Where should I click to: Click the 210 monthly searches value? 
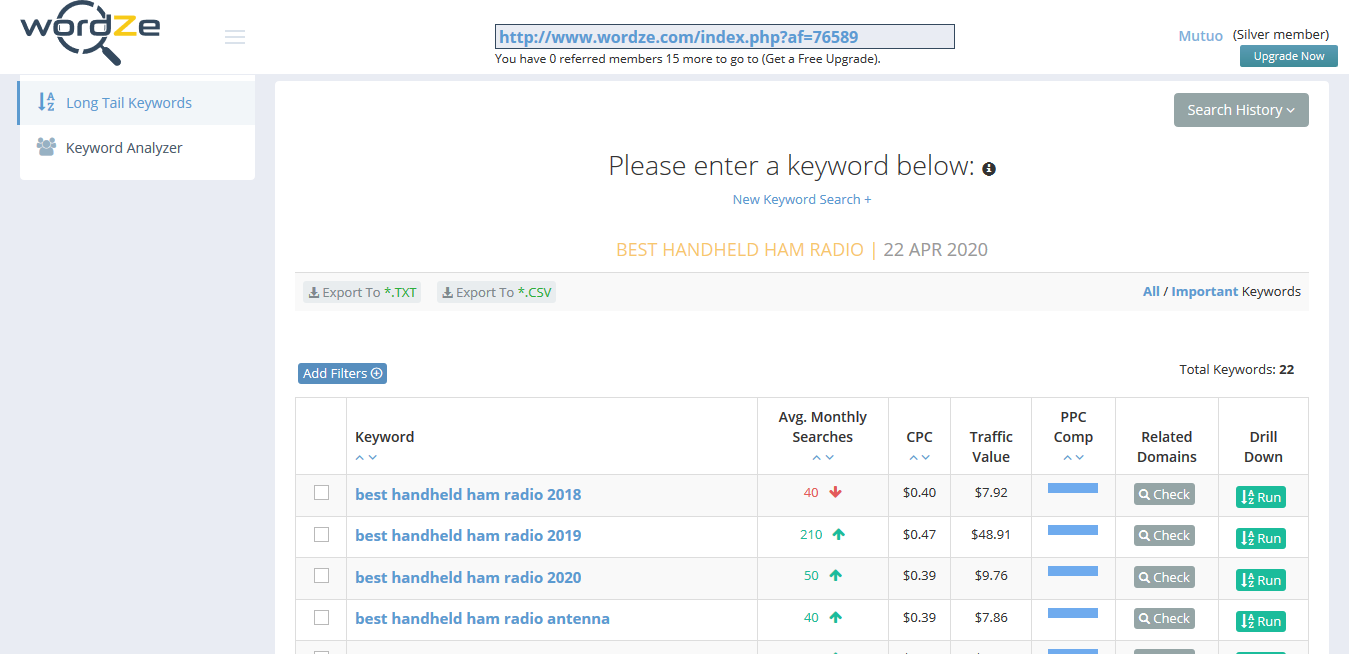pyautogui.click(x=811, y=535)
